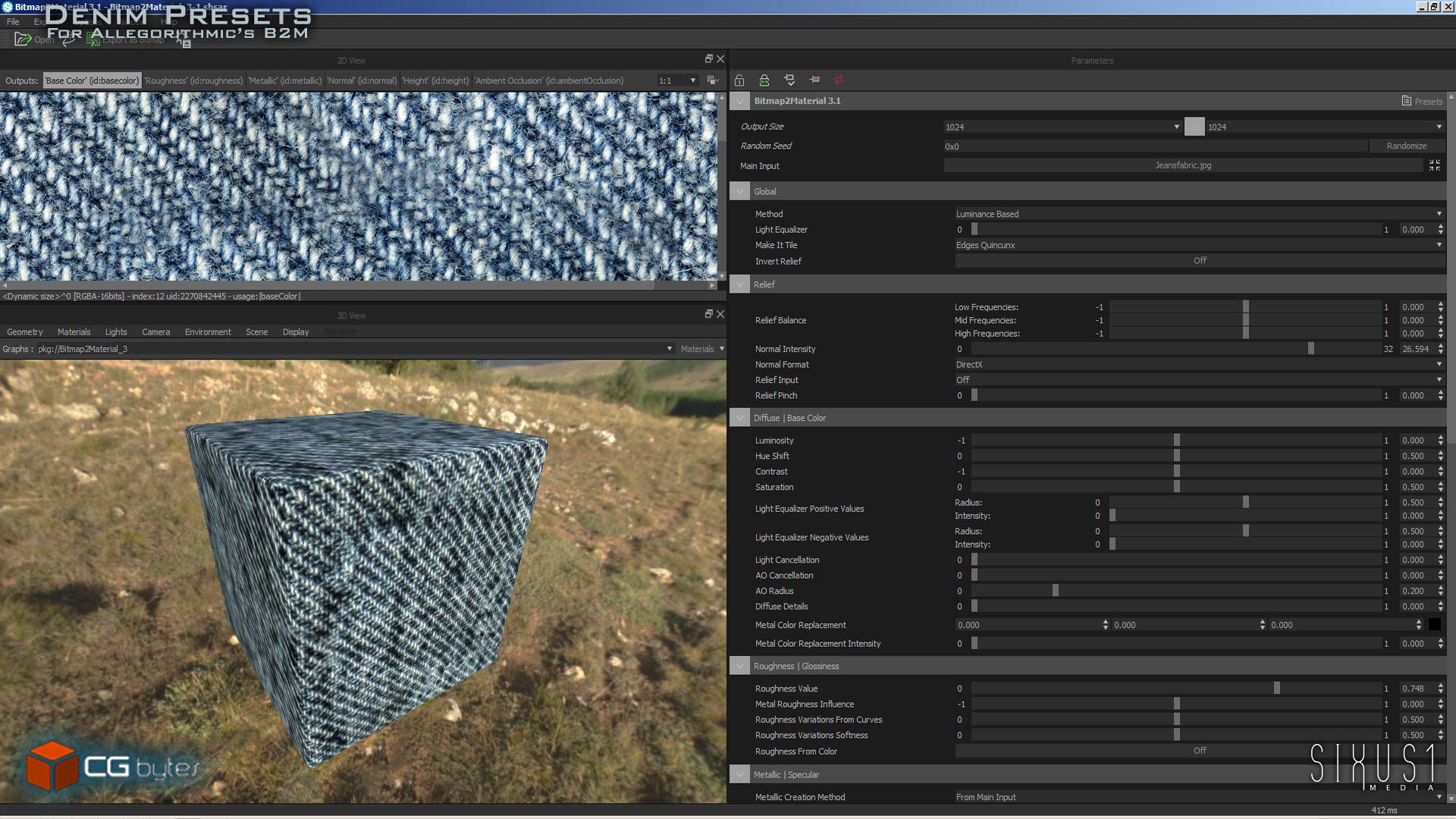Click the denim cube in 3D View
This screenshot has height=819, width=1456.
(366, 588)
